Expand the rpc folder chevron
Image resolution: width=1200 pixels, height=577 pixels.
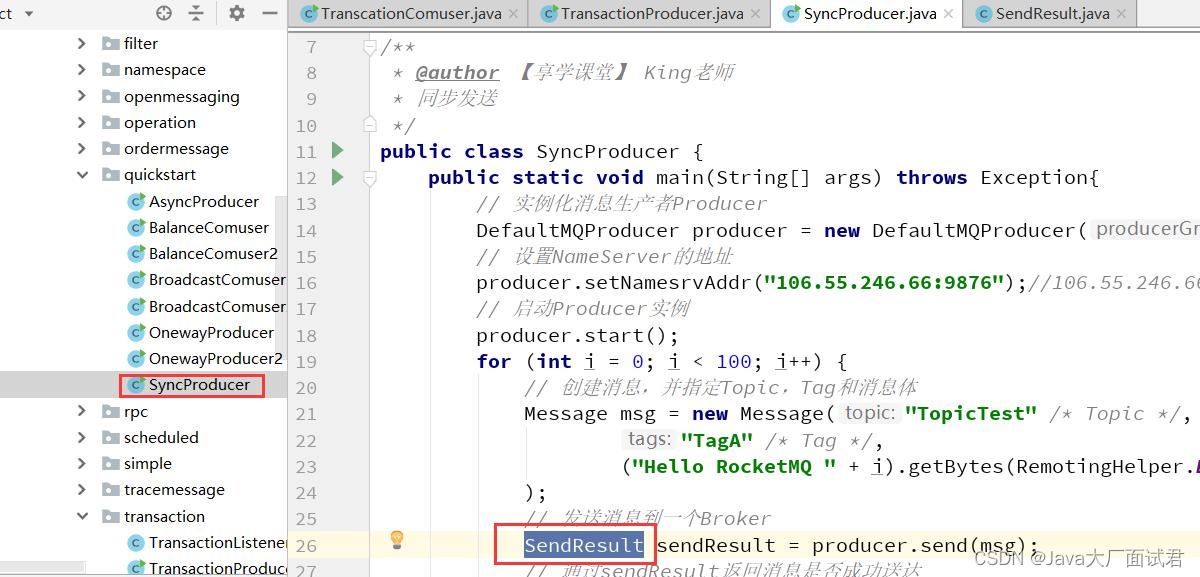(82, 411)
